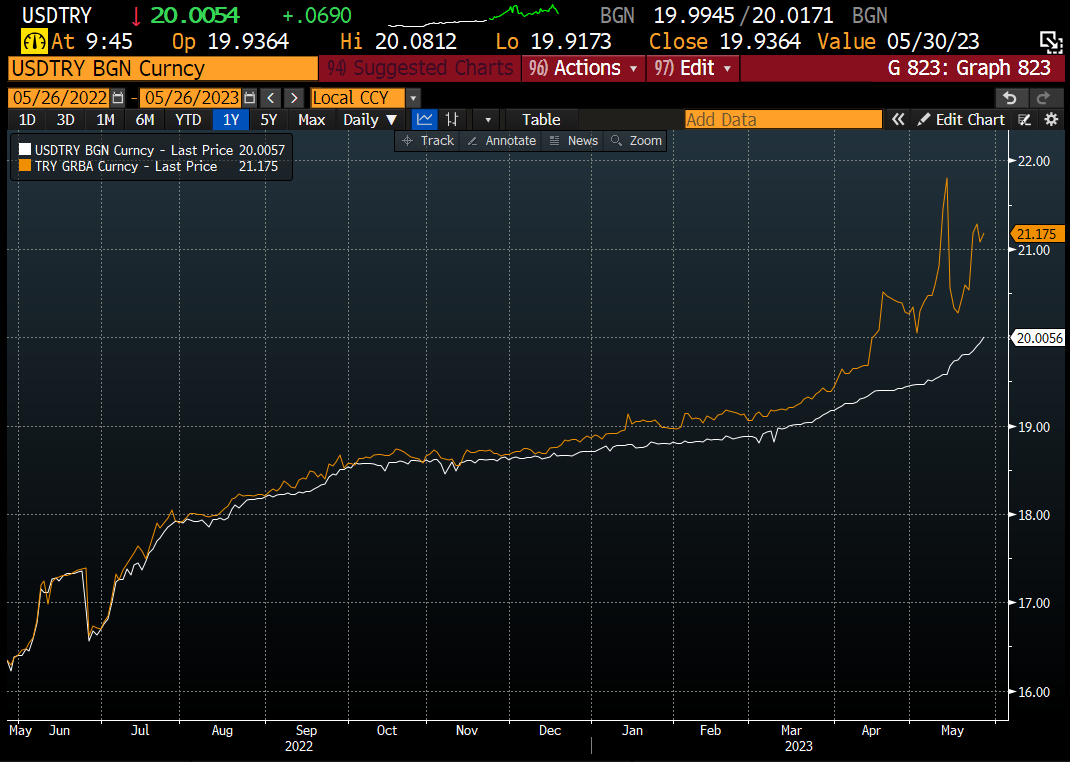Screen dimensions: 1070x762
Task: Open the Table view
Action: coord(540,119)
